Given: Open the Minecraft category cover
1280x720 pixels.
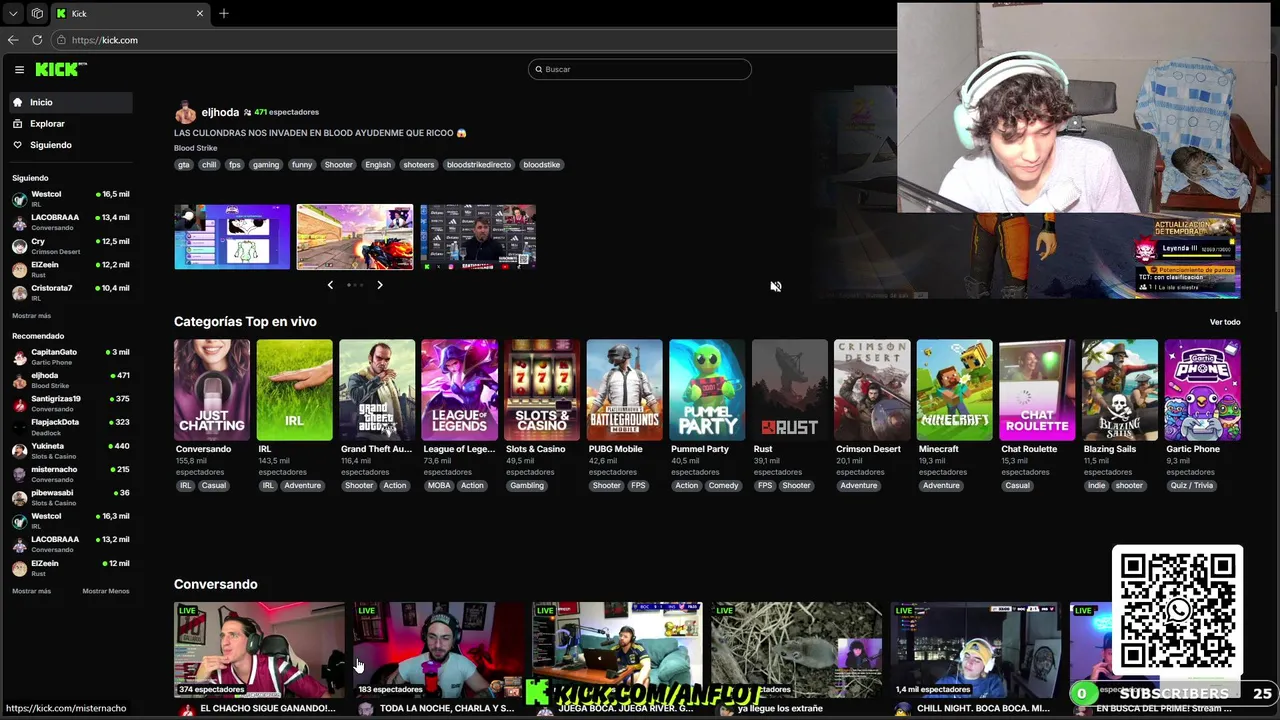Looking at the screenshot, I should [955, 390].
